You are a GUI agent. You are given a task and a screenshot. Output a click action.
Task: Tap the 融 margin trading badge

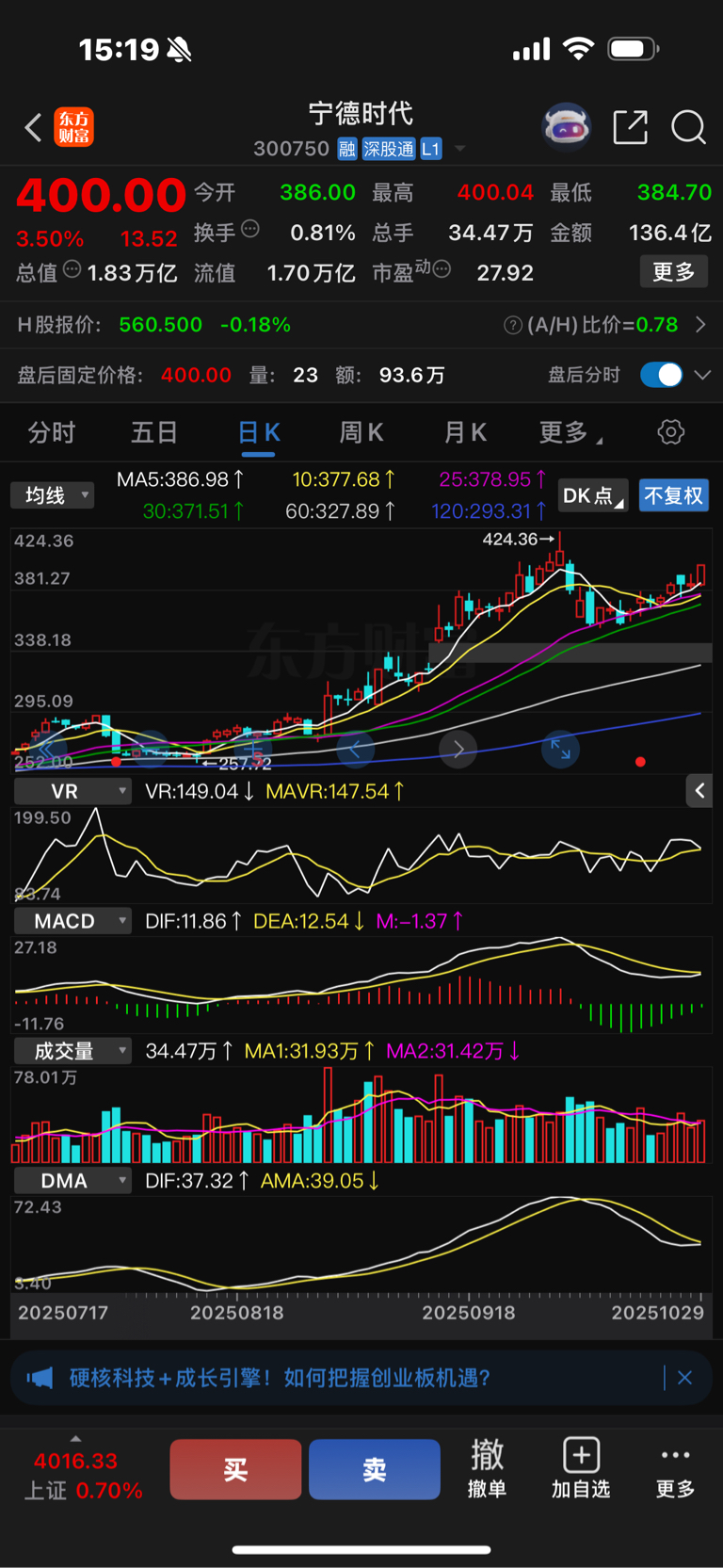347,149
